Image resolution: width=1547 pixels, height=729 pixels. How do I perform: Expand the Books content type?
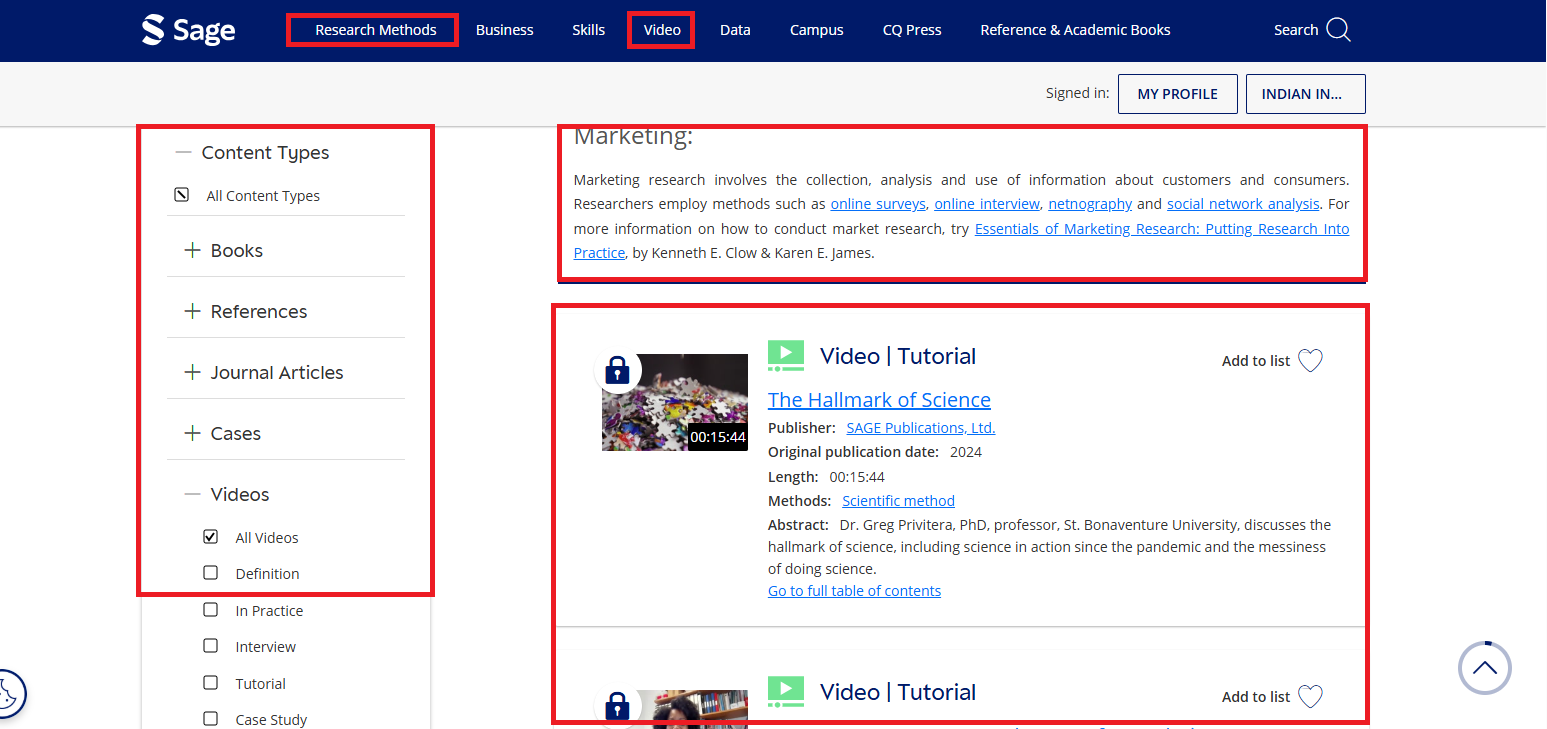(193, 251)
